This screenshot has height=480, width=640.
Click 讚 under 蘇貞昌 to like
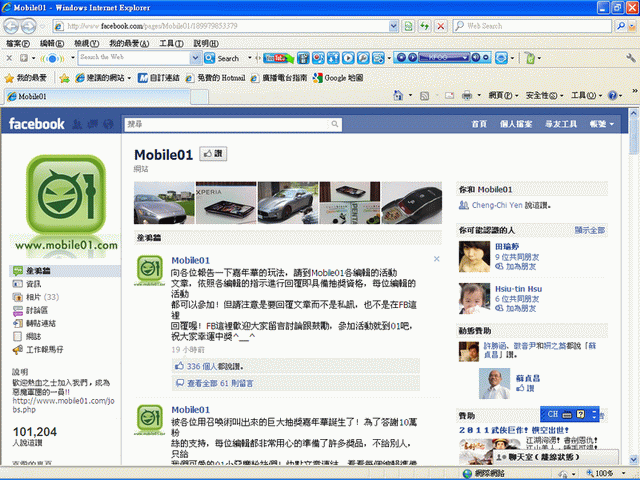[x=525, y=388]
